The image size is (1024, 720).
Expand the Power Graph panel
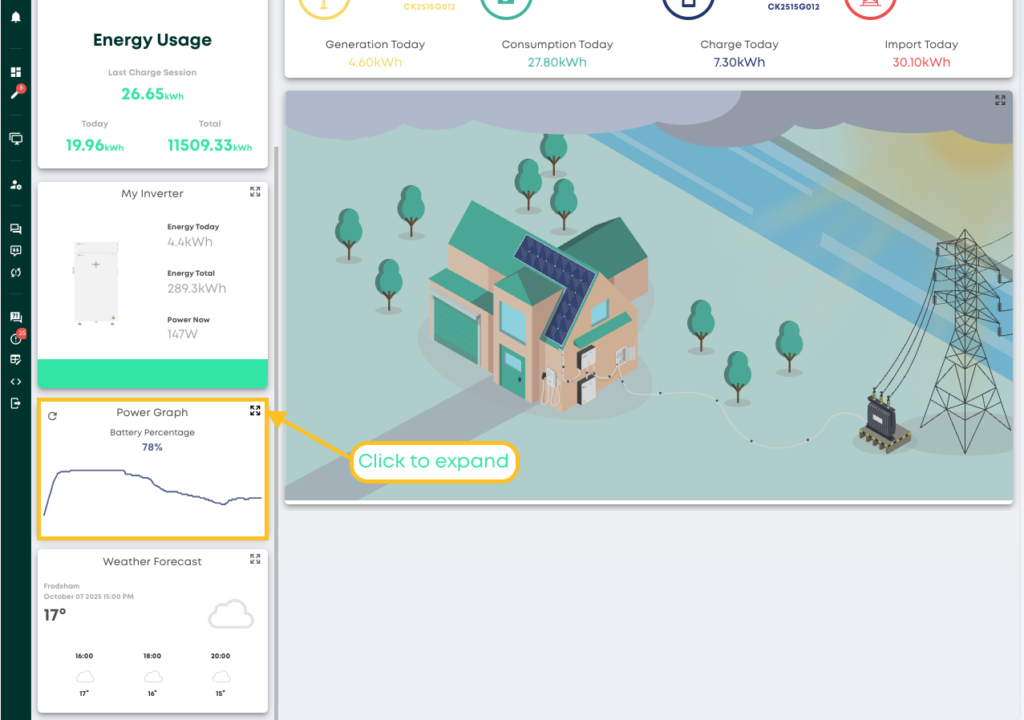(255, 411)
